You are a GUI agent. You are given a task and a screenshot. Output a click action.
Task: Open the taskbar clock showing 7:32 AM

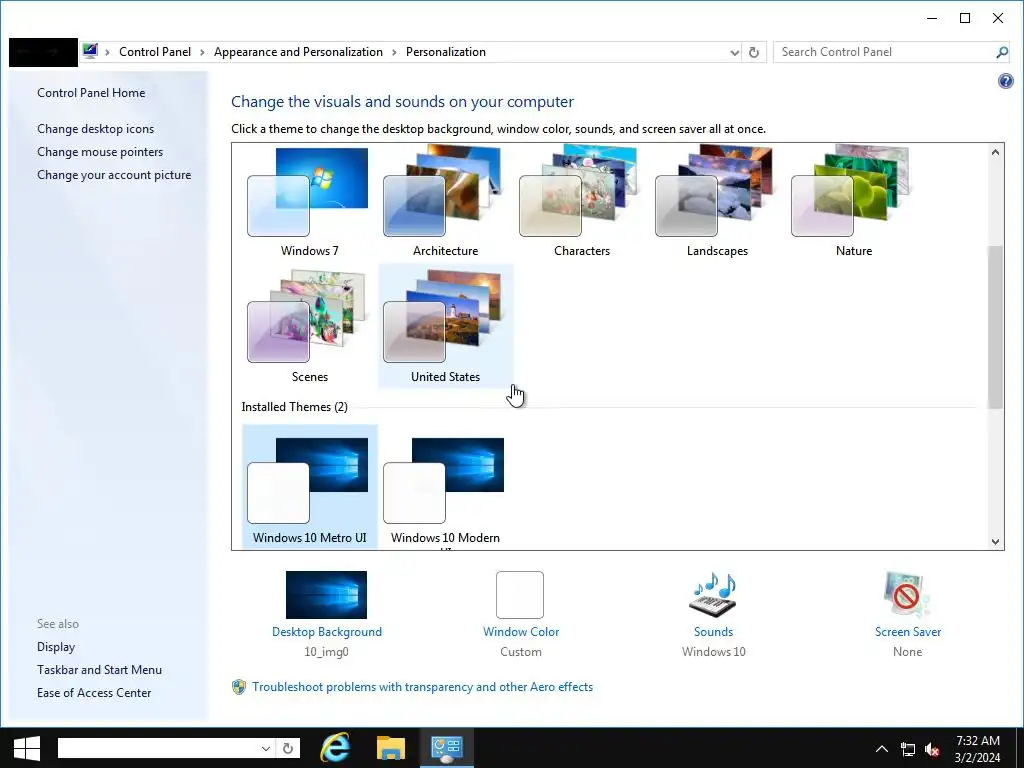pyautogui.click(x=978, y=748)
